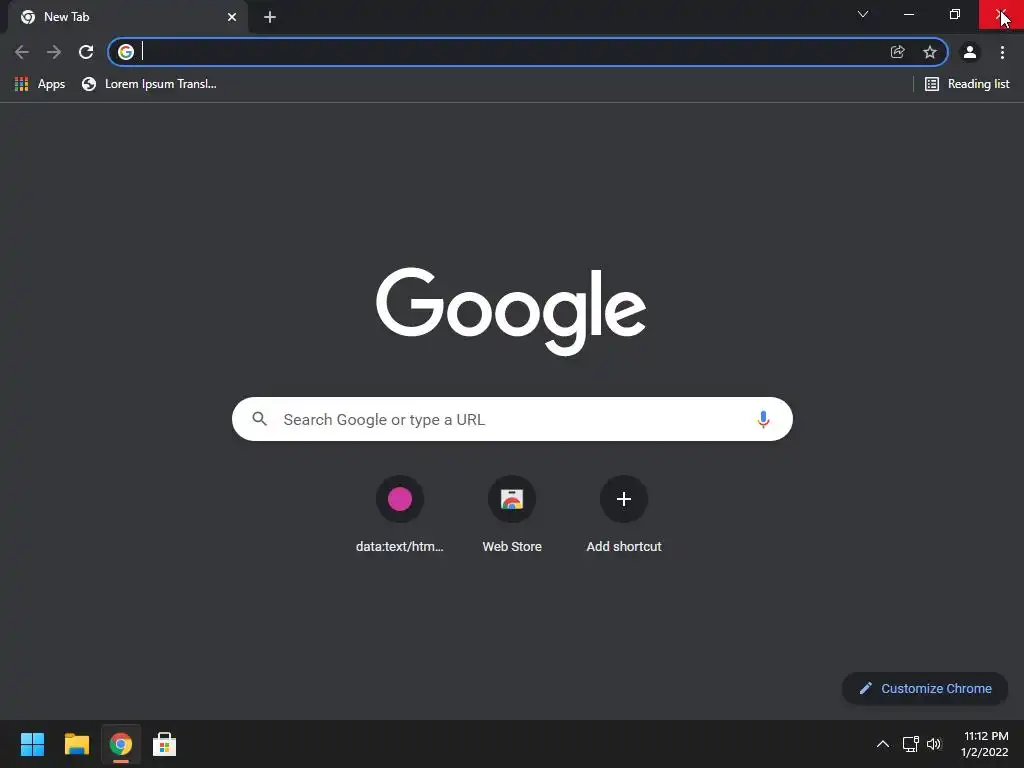Screen dimensions: 1024x768
Task: Open the Lorem Ipsum Transl... bookmark
Action: 149,84
